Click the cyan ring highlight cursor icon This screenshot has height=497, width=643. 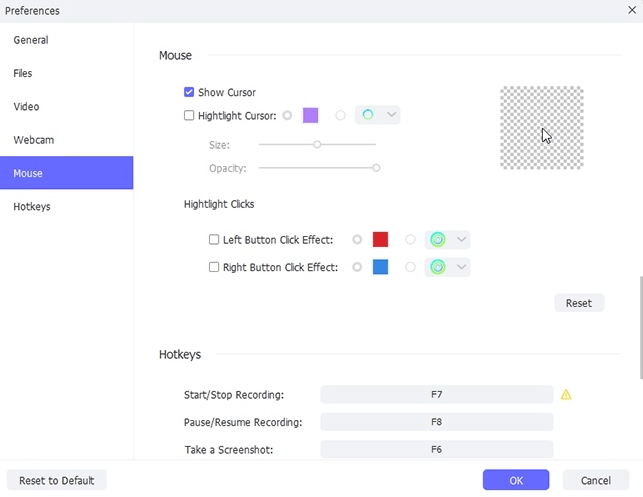368,115
